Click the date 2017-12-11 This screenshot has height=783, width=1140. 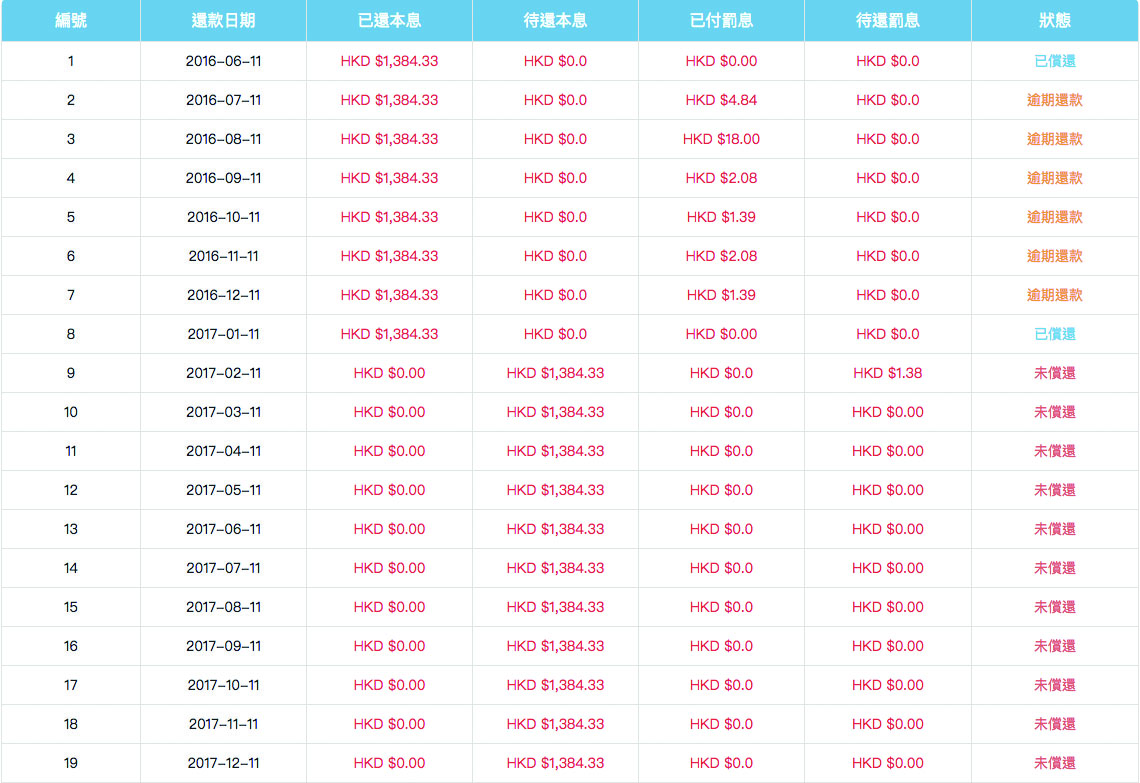click(x=223, y=763)
